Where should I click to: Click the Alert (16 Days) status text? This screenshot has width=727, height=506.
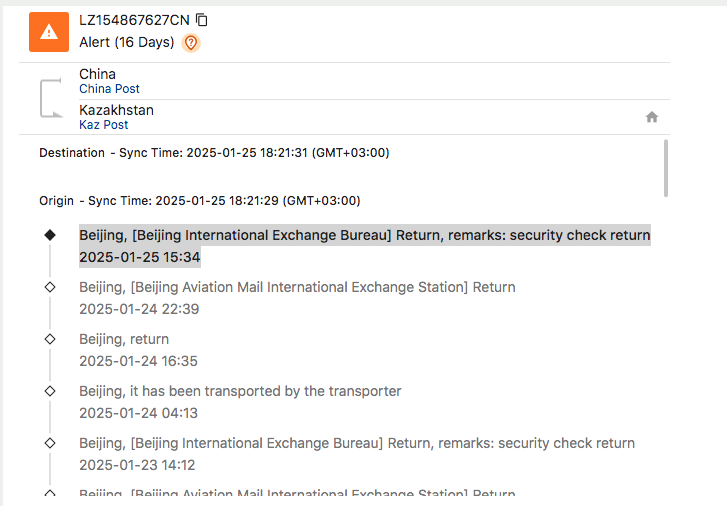point(126,43)
